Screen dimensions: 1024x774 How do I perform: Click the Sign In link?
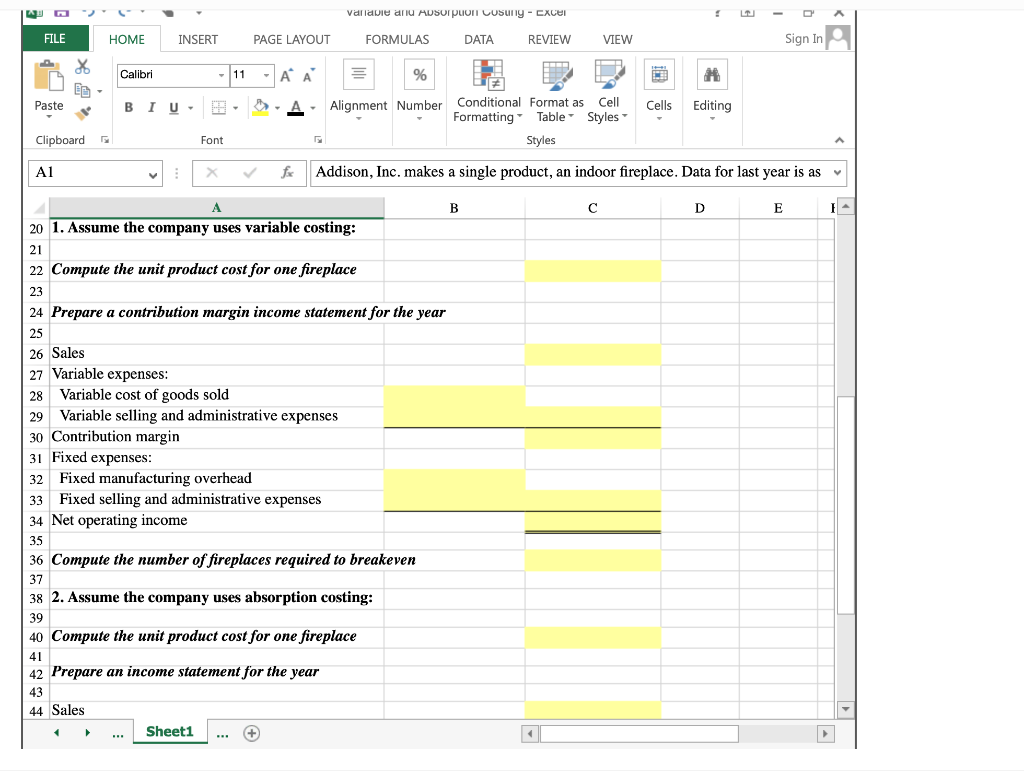click(803, 39)
